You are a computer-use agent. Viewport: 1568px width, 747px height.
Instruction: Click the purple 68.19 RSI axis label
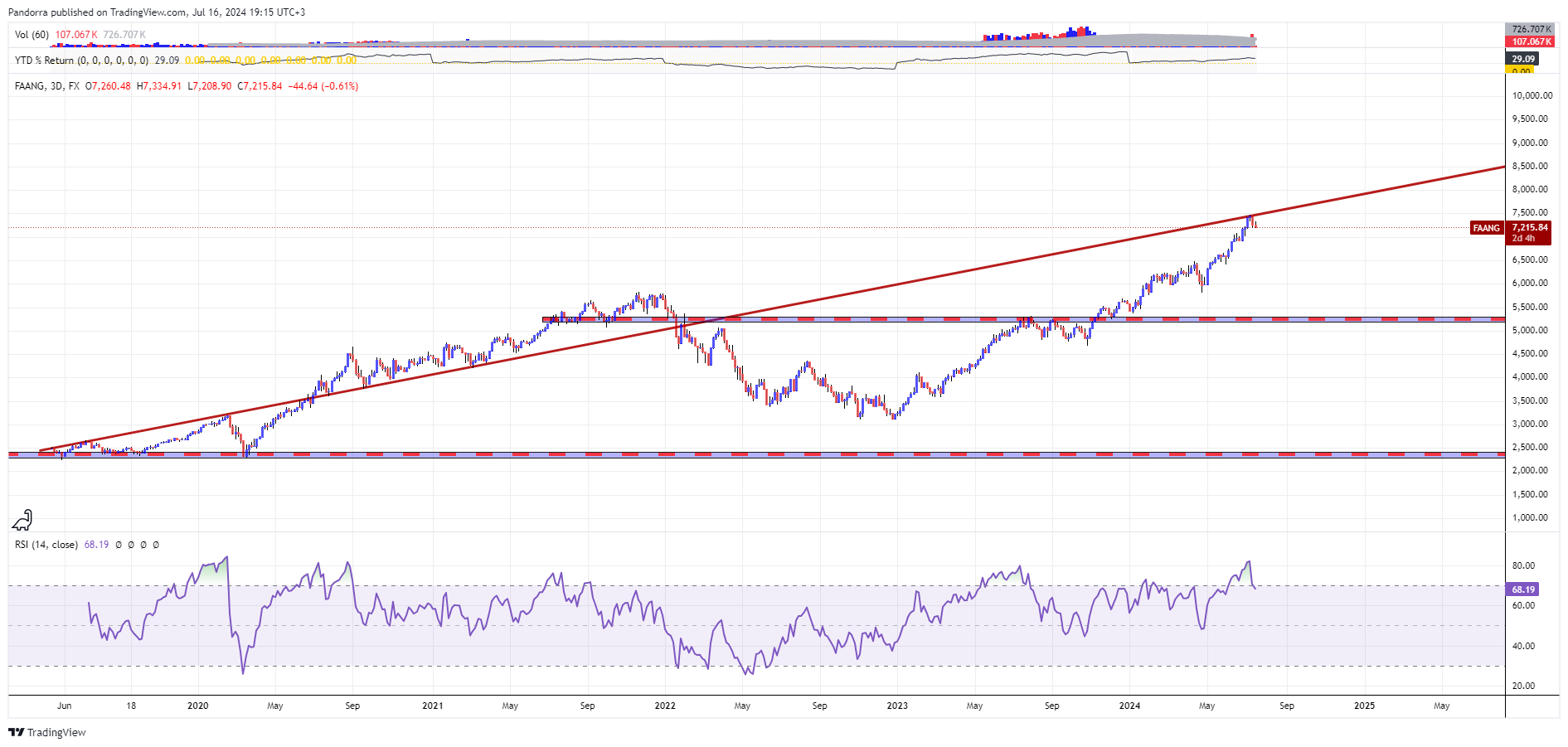[1523, 589]
